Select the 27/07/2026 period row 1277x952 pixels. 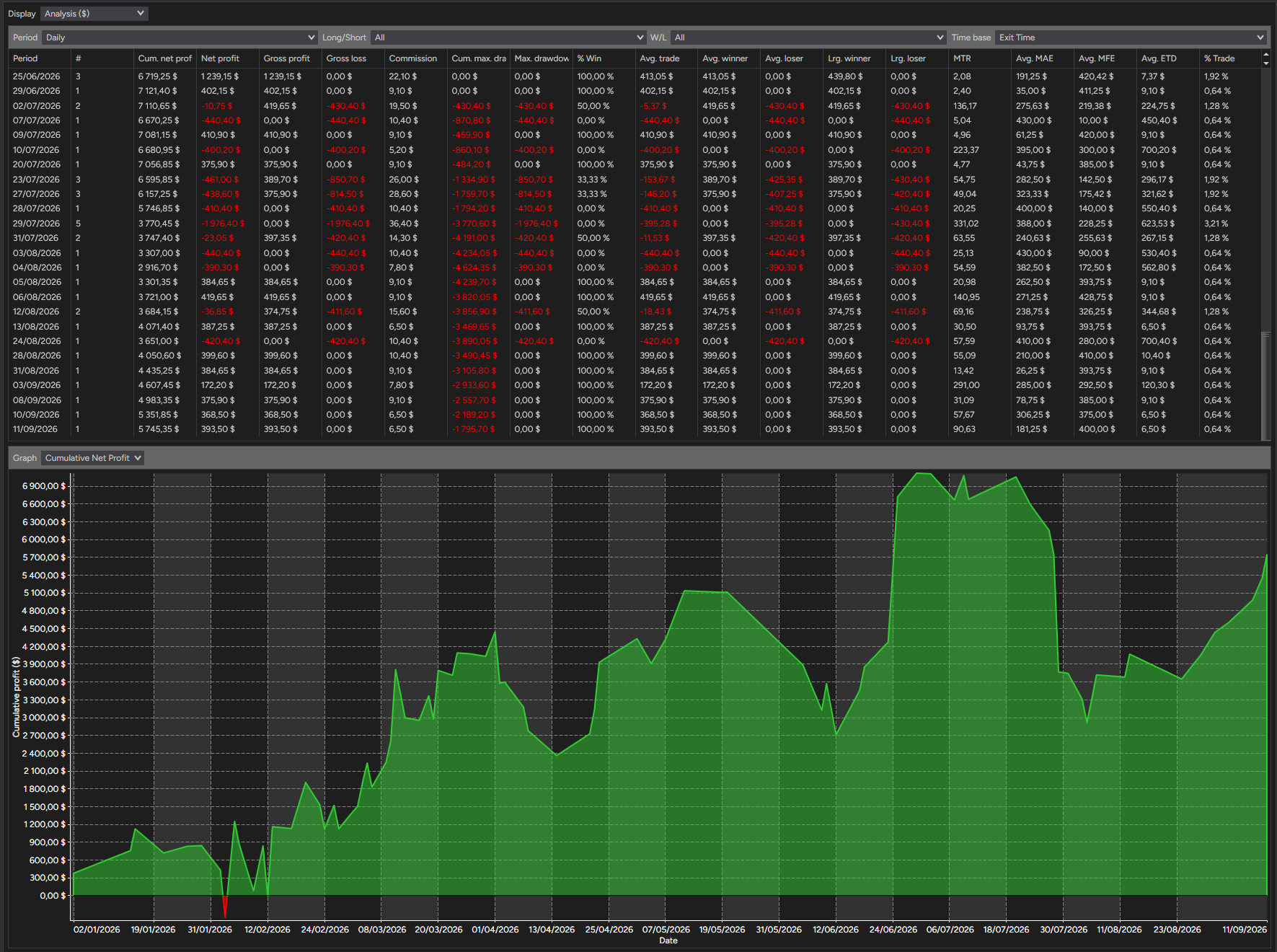tap(635, 194)
